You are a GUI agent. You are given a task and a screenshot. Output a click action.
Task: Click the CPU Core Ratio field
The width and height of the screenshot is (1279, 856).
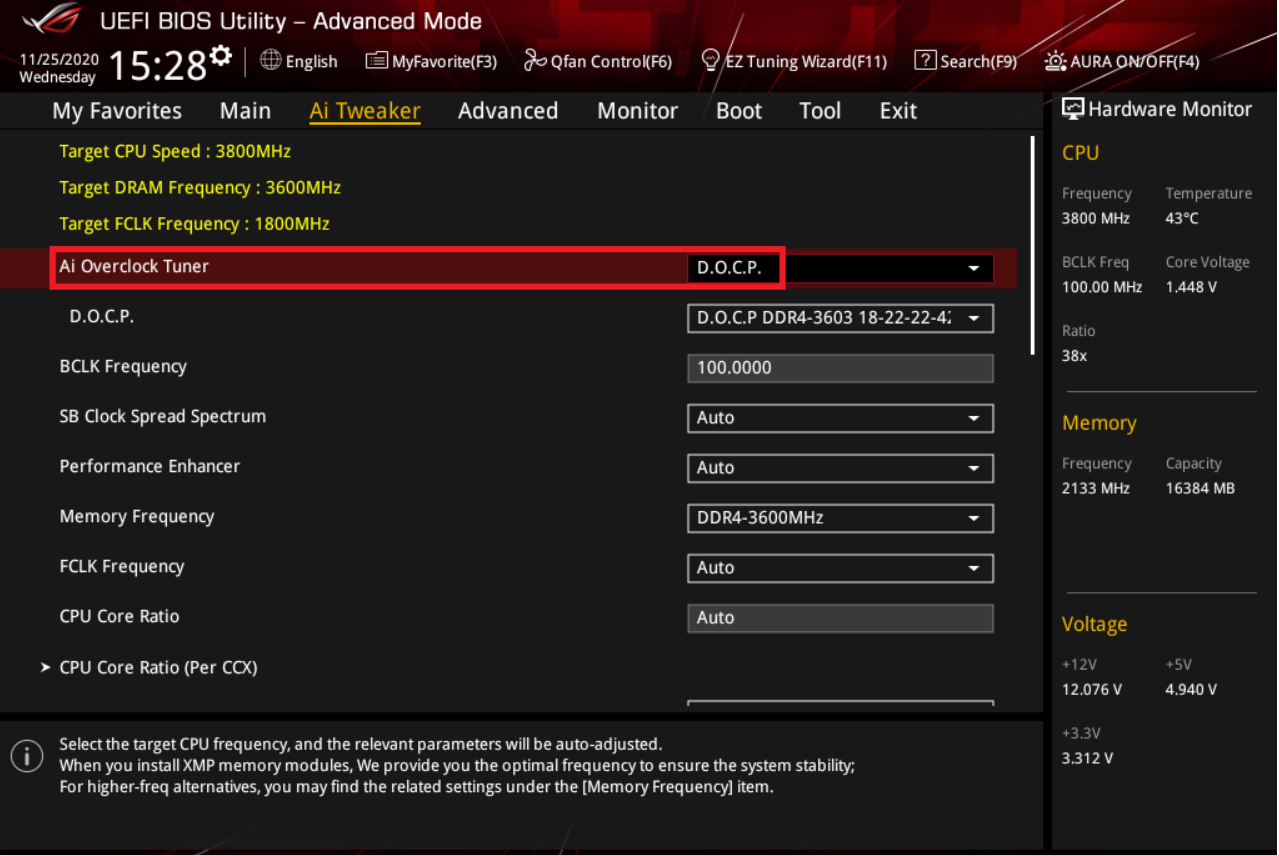[840, 618]
